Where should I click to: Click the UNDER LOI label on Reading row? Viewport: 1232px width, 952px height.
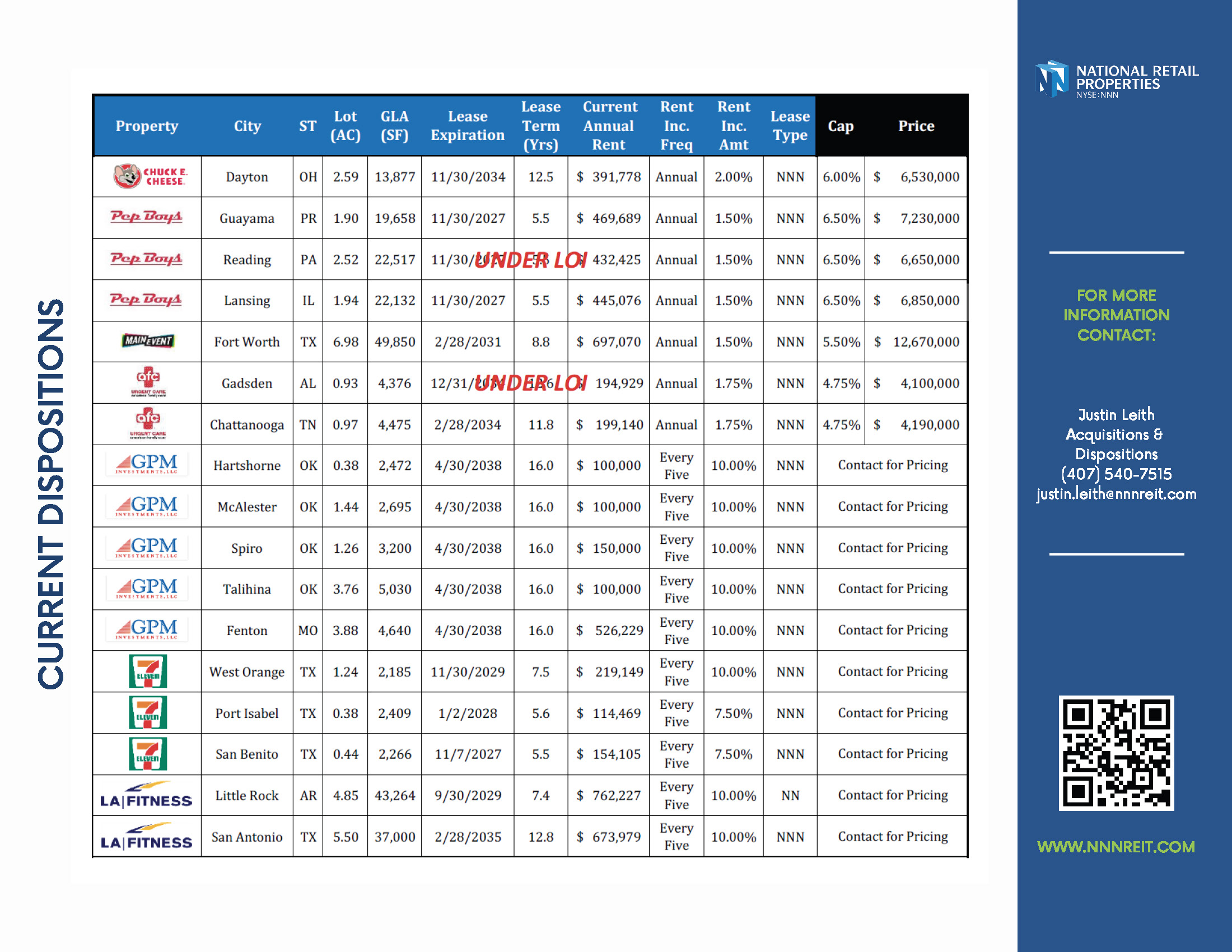[x=530, y=260]
